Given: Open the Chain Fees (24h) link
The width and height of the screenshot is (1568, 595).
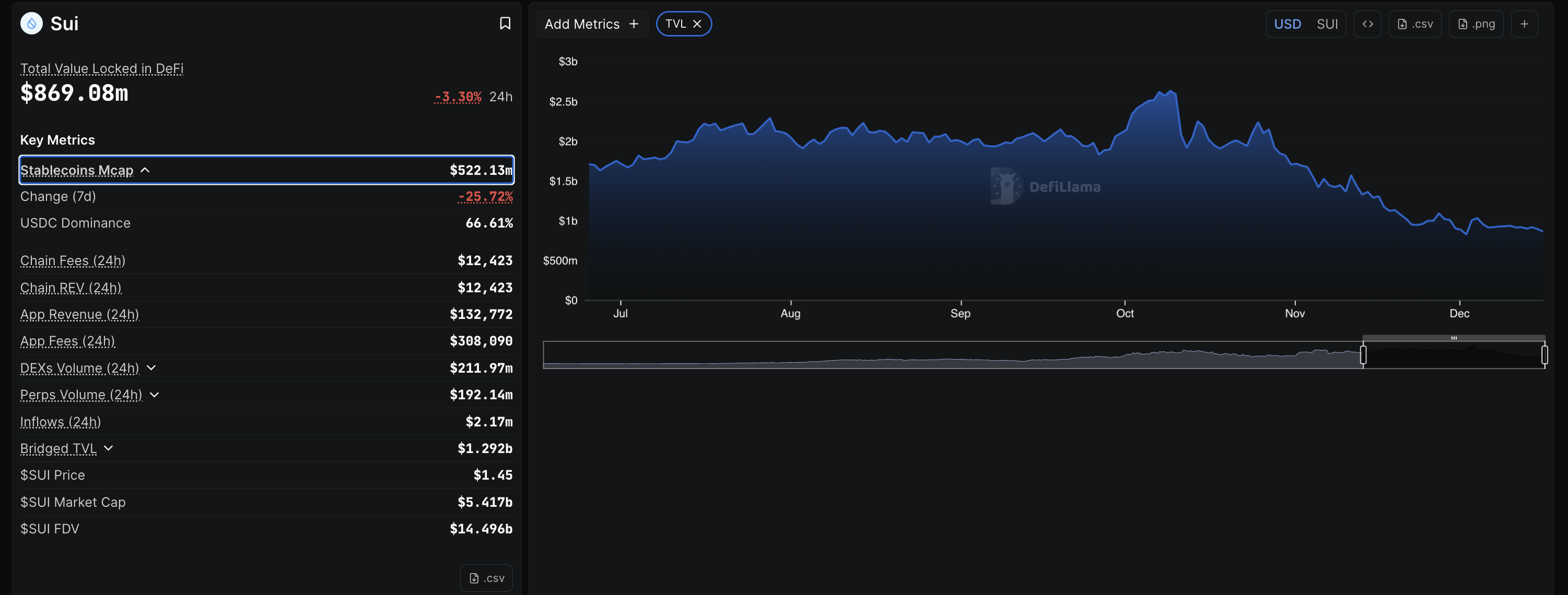Looking at the screenshot, I should tap(72, 260).
